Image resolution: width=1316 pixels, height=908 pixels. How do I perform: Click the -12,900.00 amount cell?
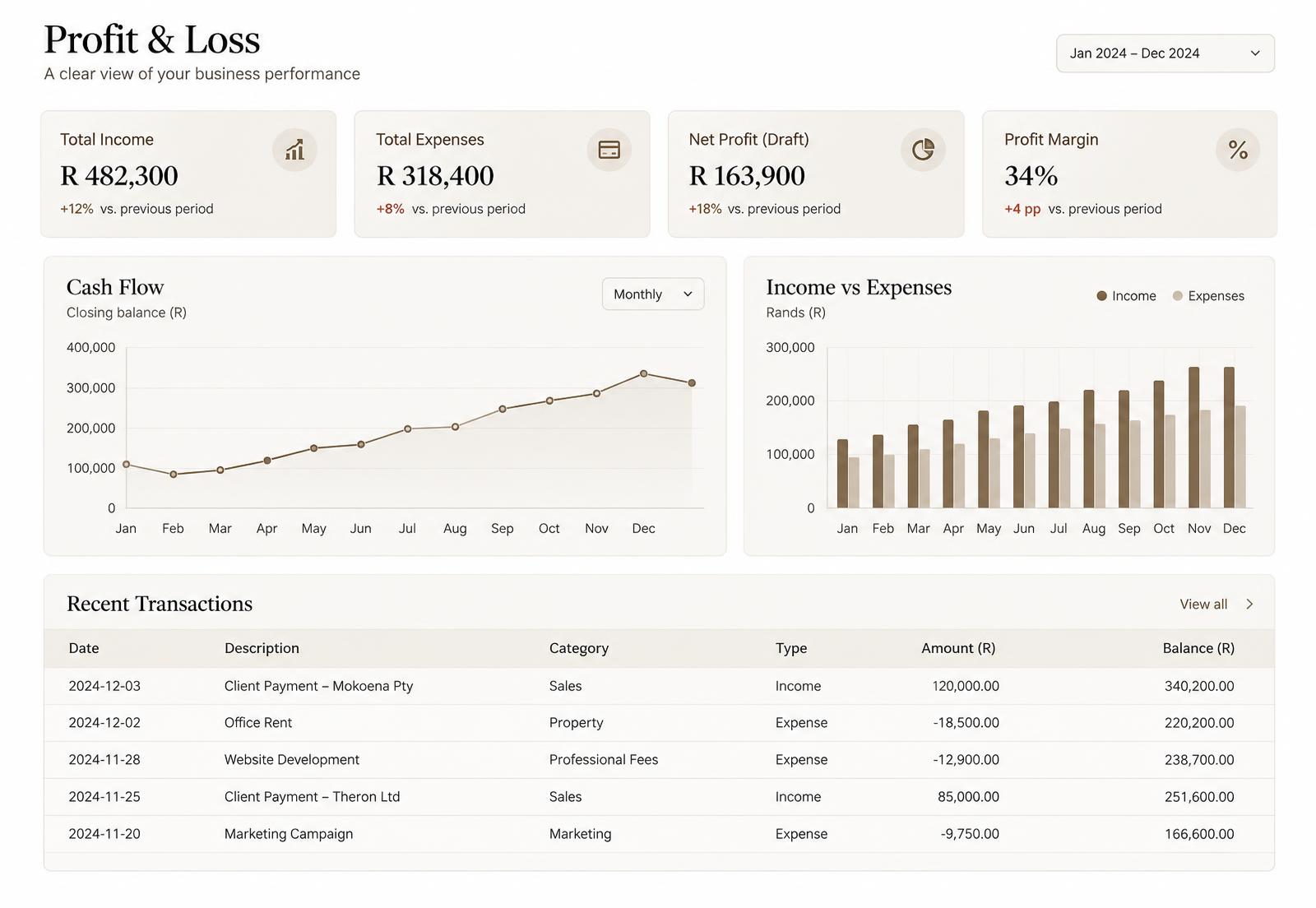coord(966,760)
